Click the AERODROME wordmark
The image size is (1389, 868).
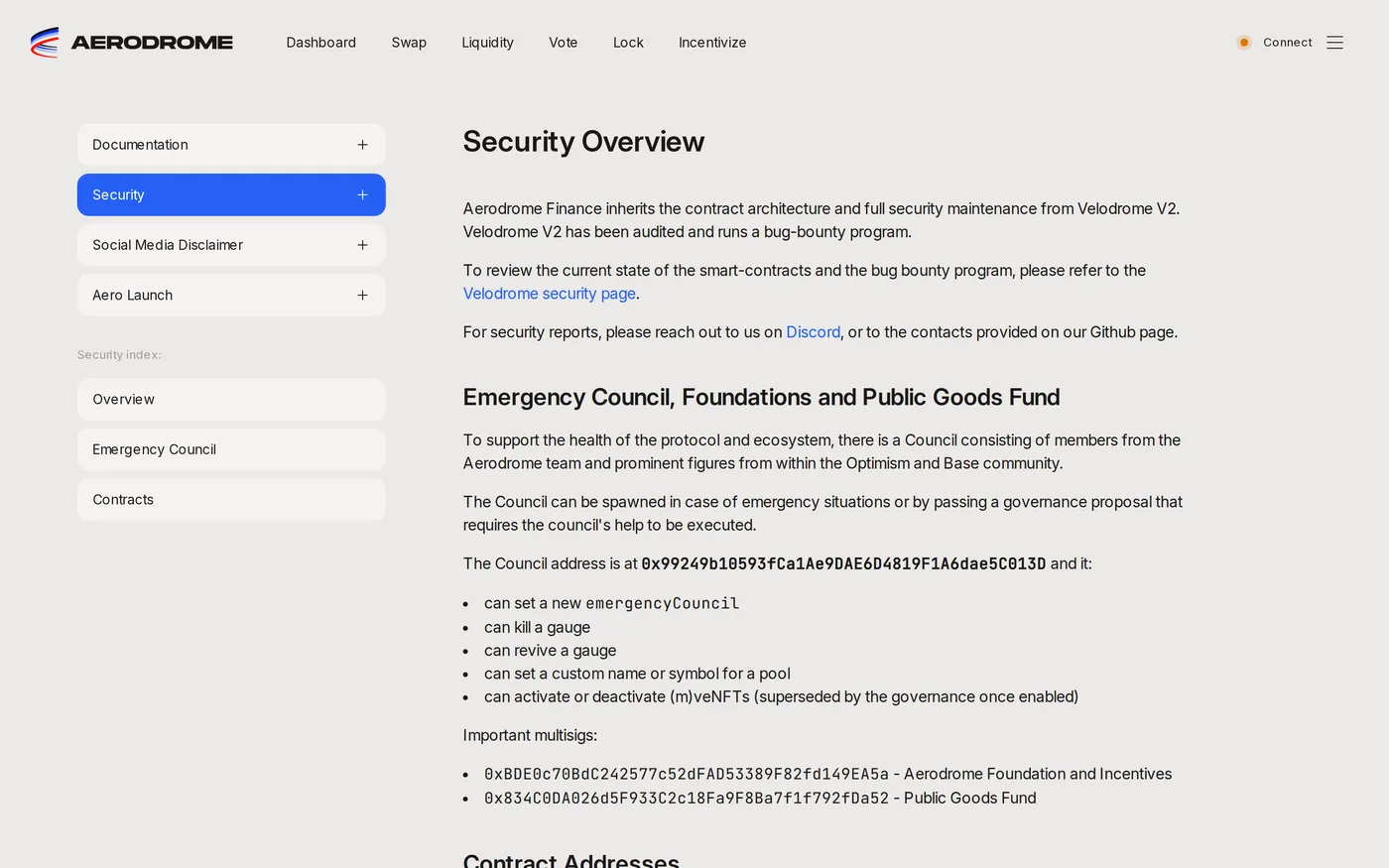click(152, 43)
